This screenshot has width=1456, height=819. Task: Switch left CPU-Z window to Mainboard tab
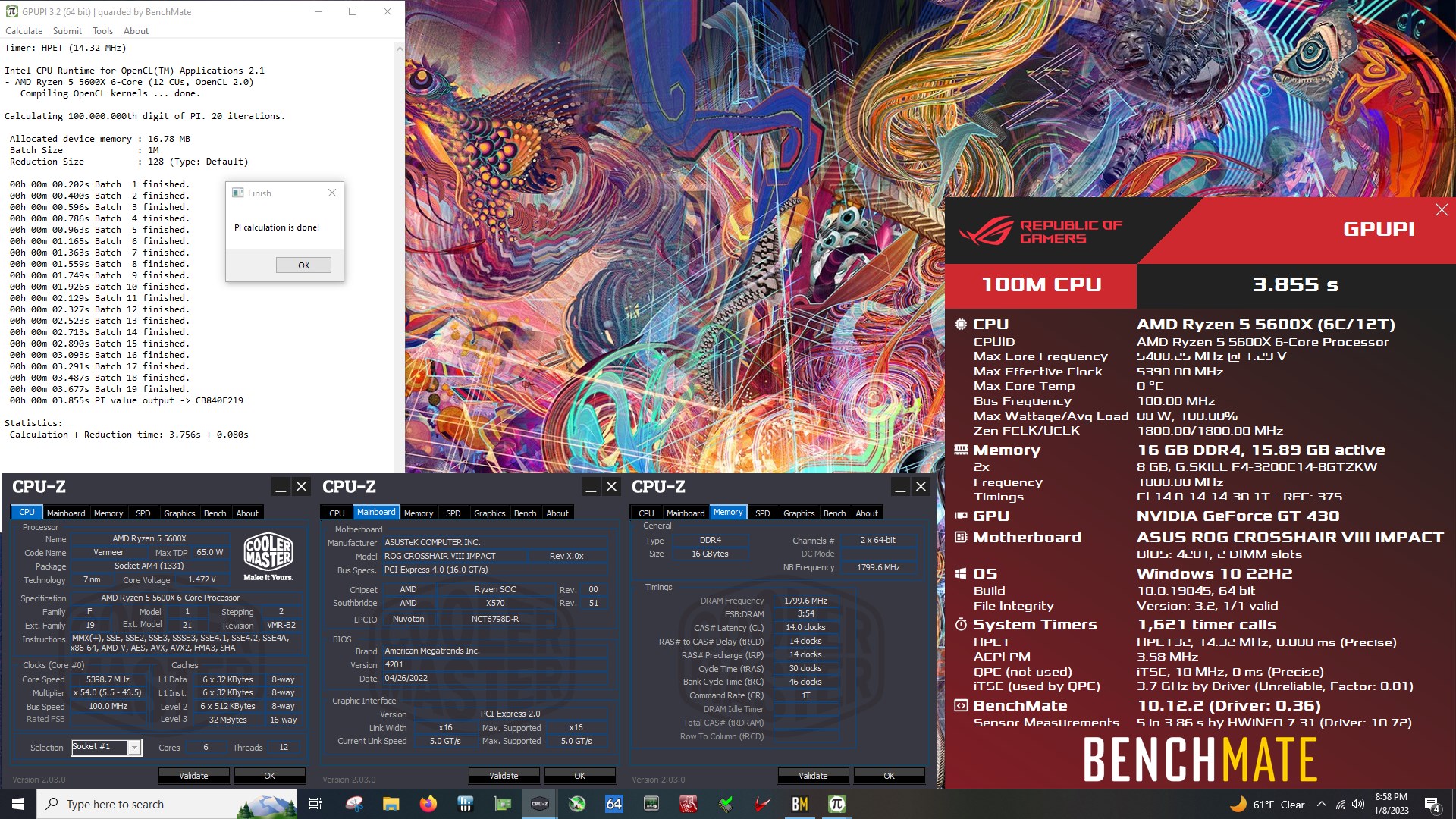66,513
